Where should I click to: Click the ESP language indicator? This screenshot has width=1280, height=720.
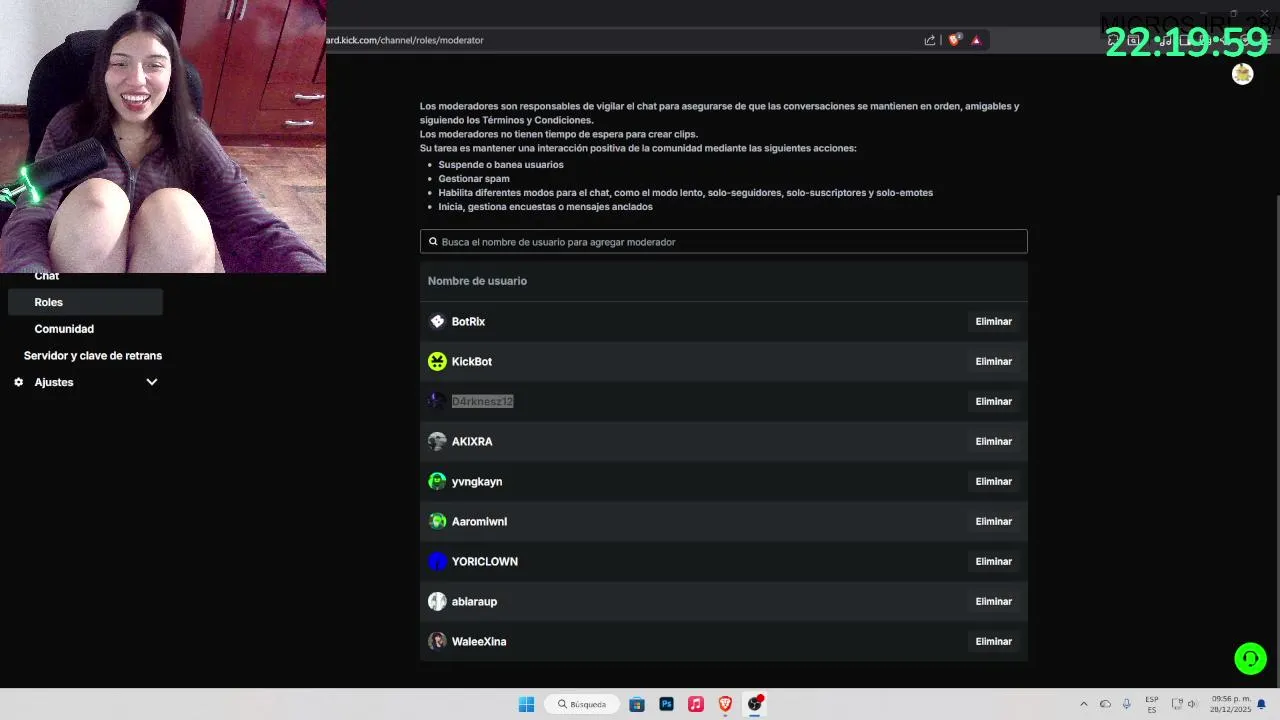1152,704
